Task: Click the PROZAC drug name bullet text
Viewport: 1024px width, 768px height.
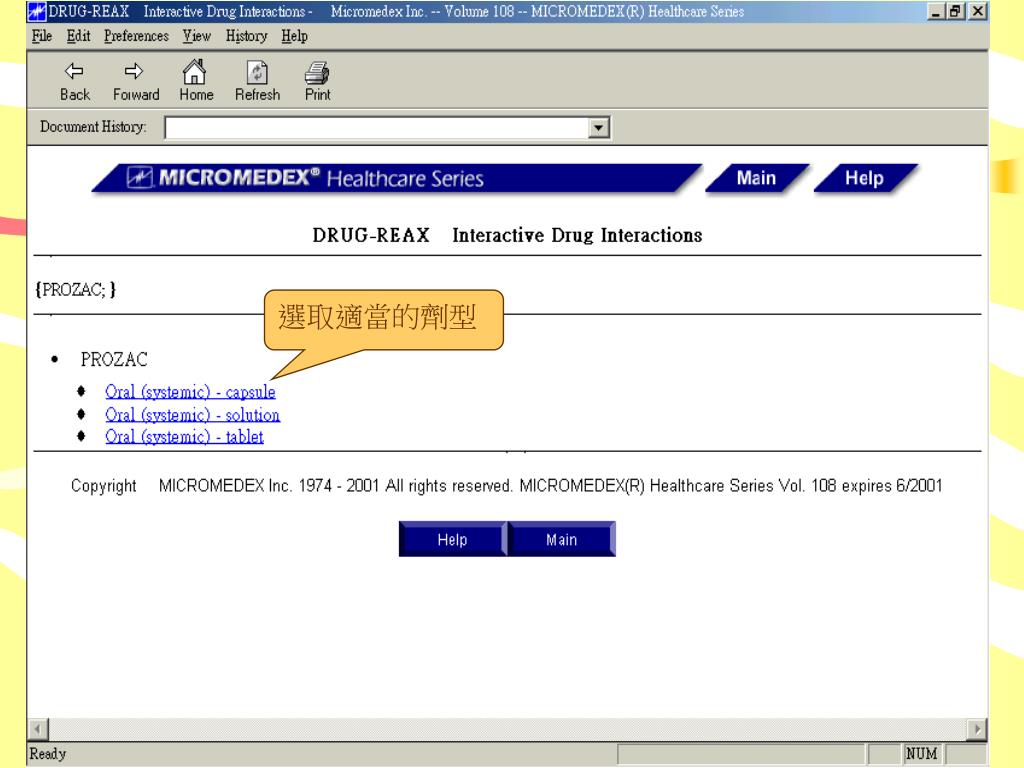Action: 114,359
